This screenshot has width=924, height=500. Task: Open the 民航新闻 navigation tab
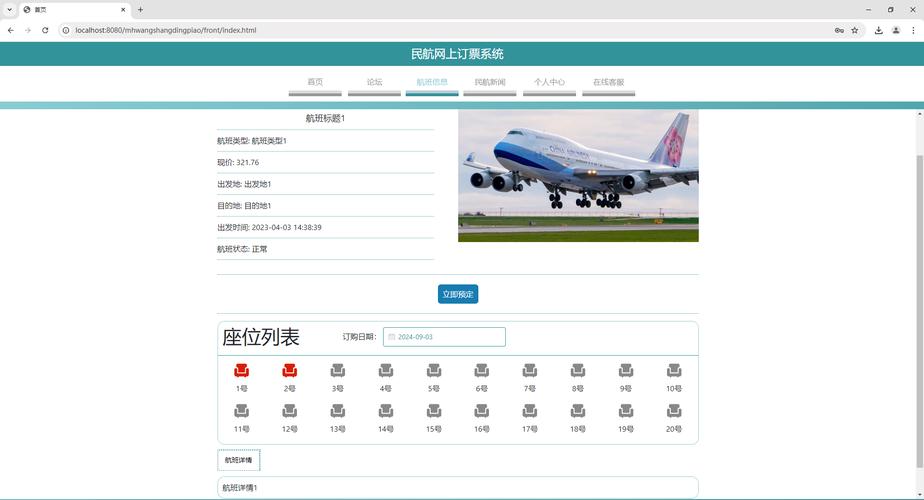click(490, 83)
